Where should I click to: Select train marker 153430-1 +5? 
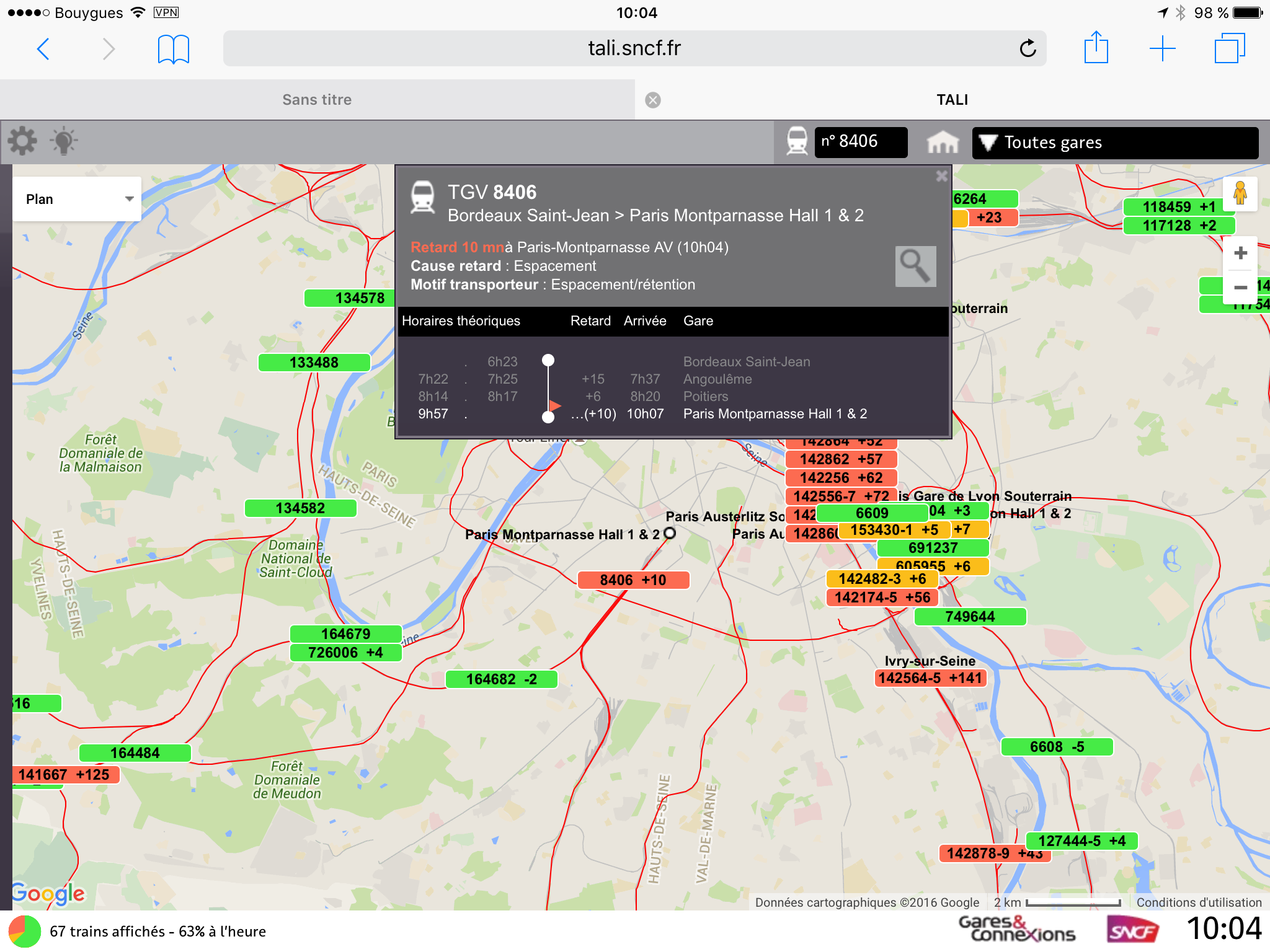(894, 530)
